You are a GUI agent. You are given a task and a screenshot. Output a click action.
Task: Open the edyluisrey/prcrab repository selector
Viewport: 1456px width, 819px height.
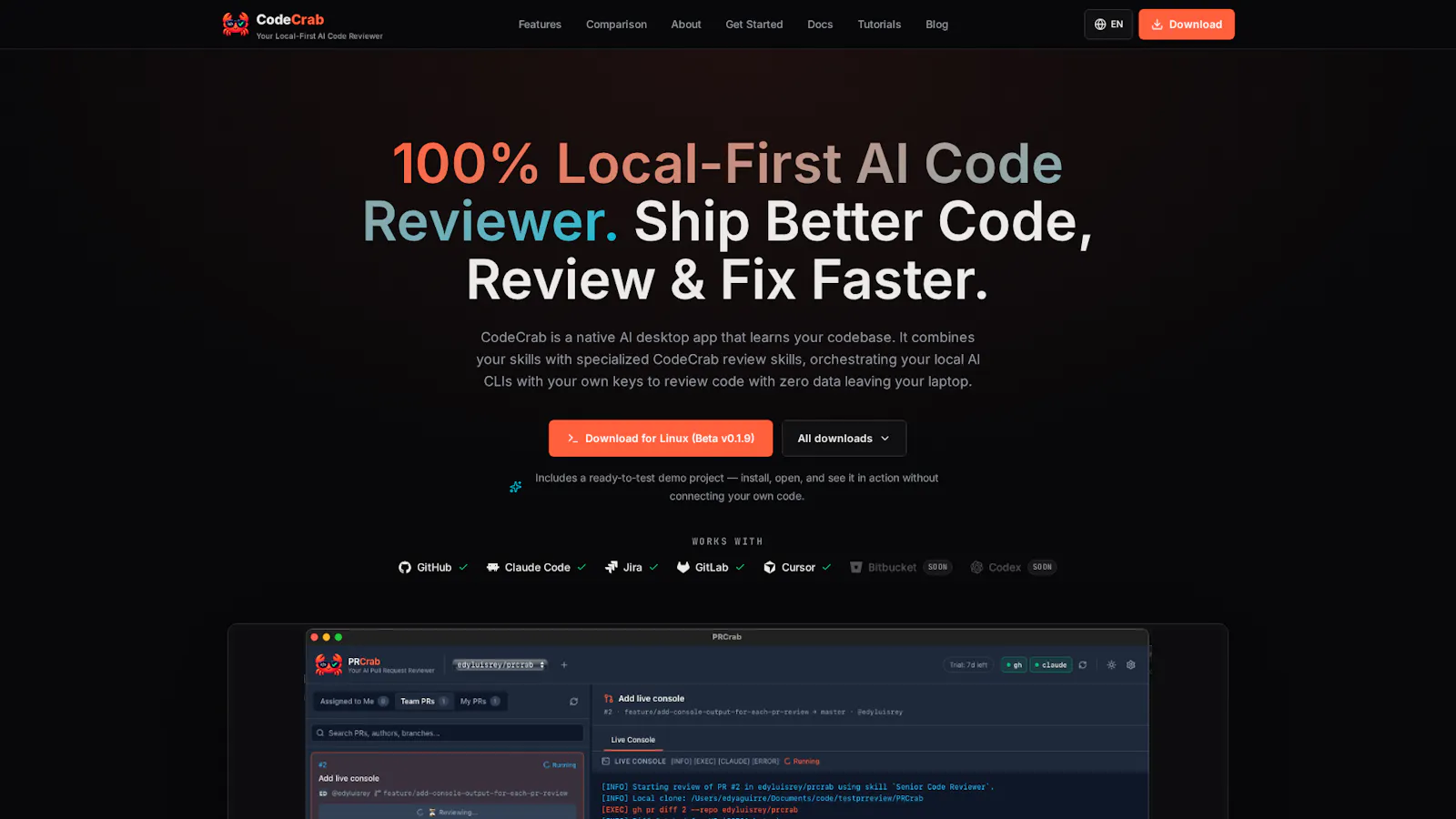(500, 664)
